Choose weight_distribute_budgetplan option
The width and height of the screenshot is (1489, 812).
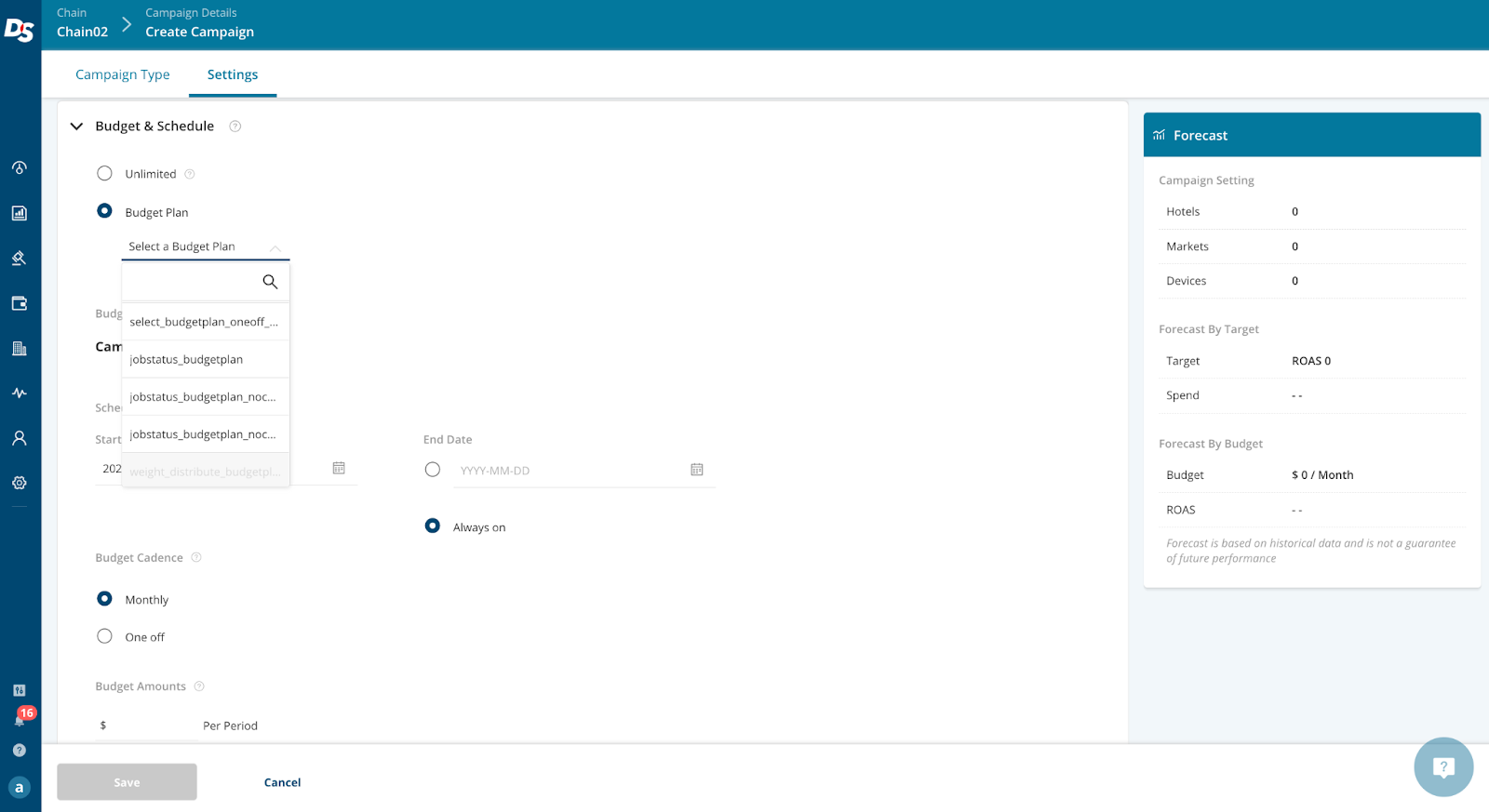click(x=206, y=471)
